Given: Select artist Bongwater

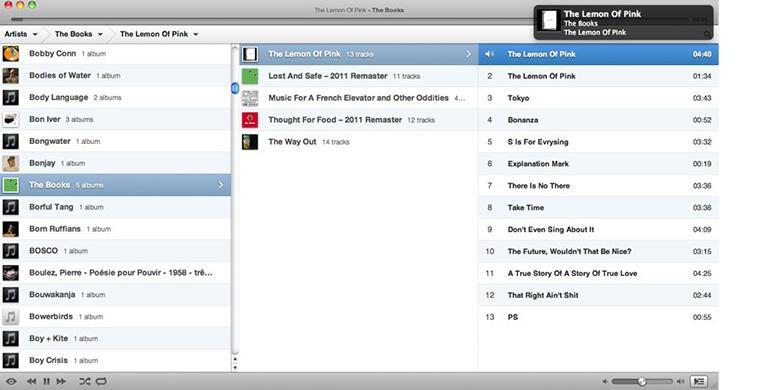Looking at the screenshot, I should pyautogui.click(x=115, y=141).
